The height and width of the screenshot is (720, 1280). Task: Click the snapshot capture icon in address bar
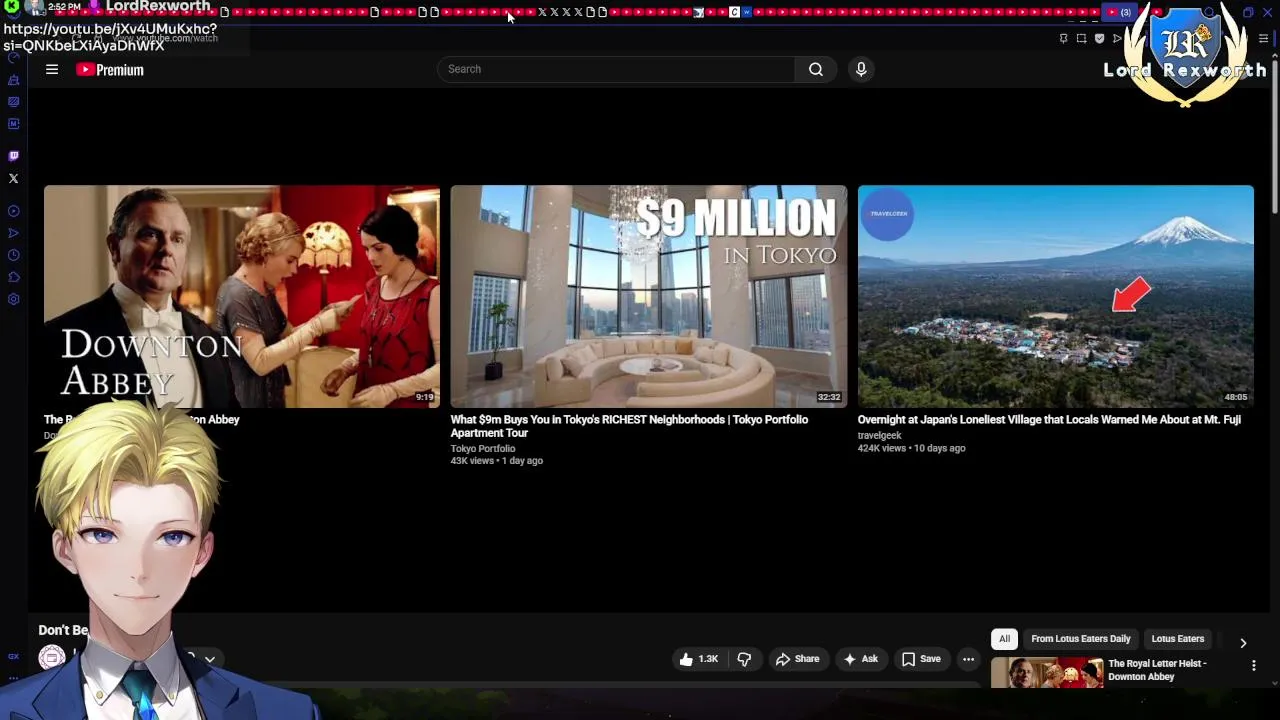(x=1081, y=38)
